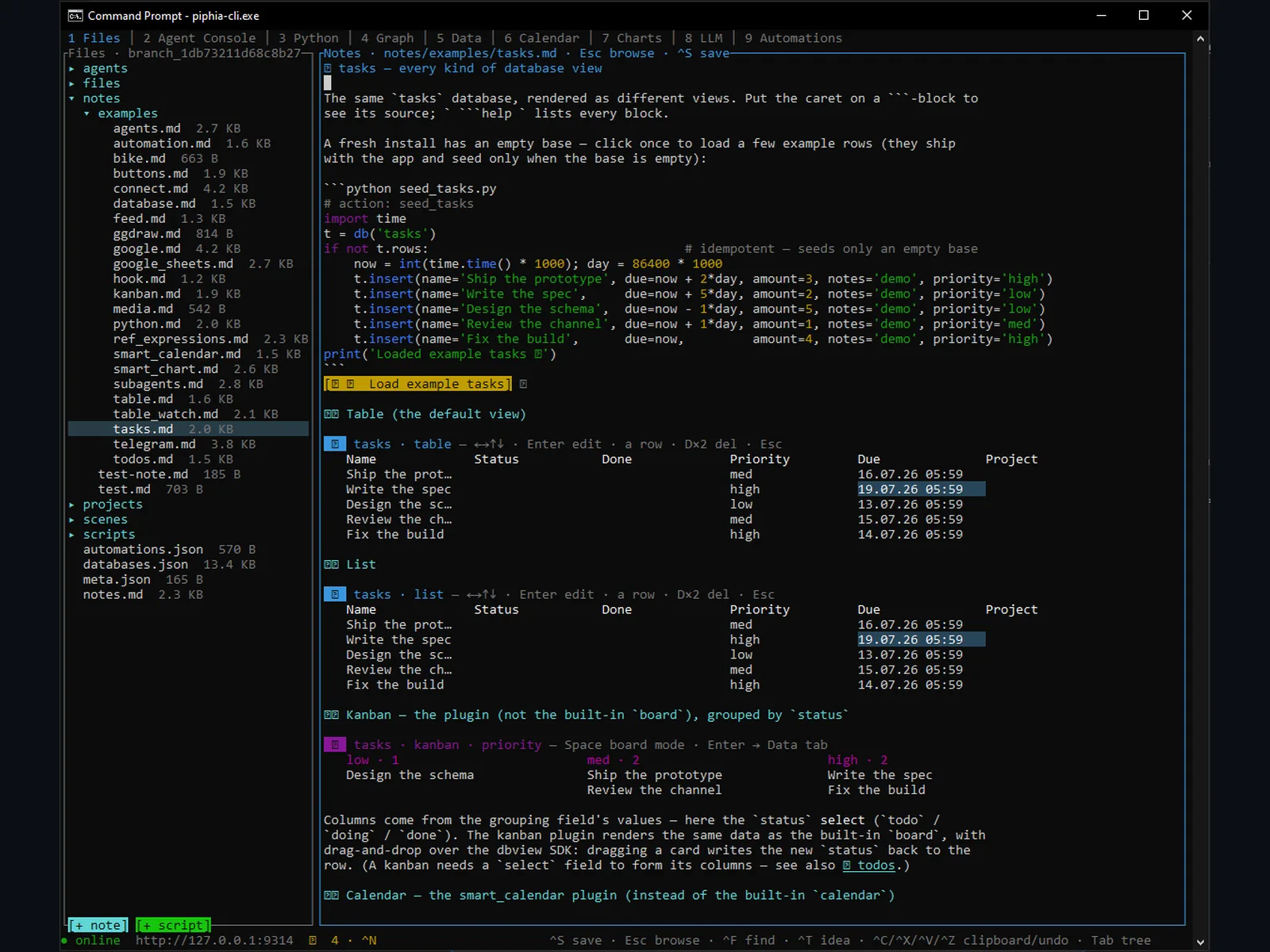Expand the scenes folder
This screenshot has width=1270, height=952.
[71, 520]
